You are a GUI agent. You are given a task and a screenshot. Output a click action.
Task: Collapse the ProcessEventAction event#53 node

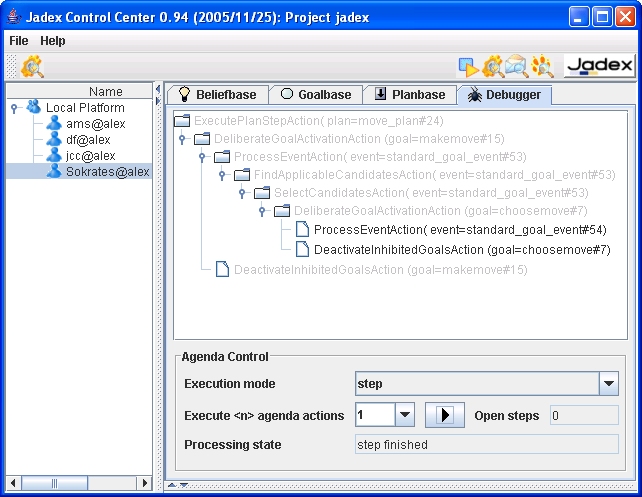coord(202,158)
